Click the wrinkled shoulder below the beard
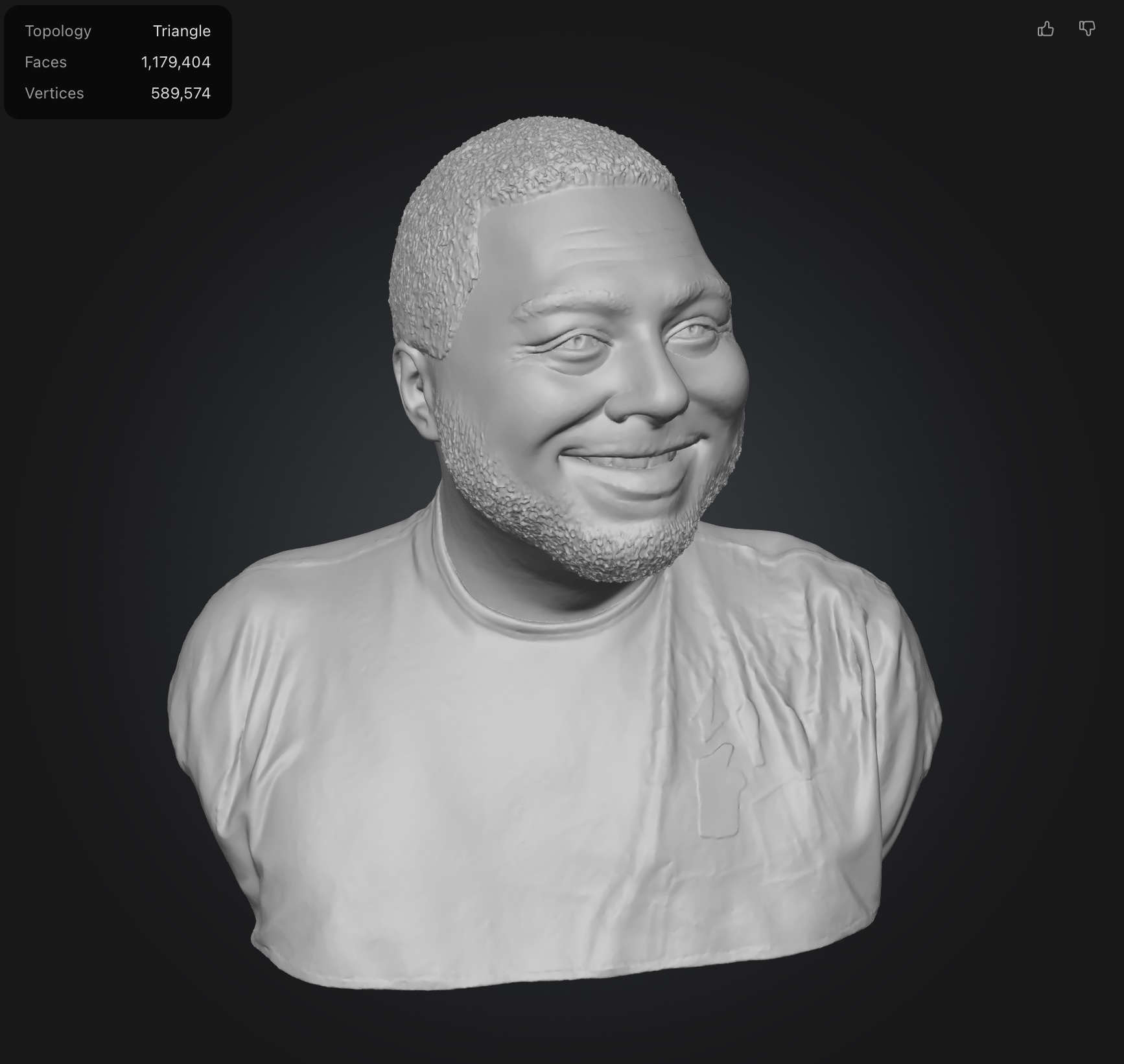This screenshot has width=1124, height=1064. tap(810, 596)
